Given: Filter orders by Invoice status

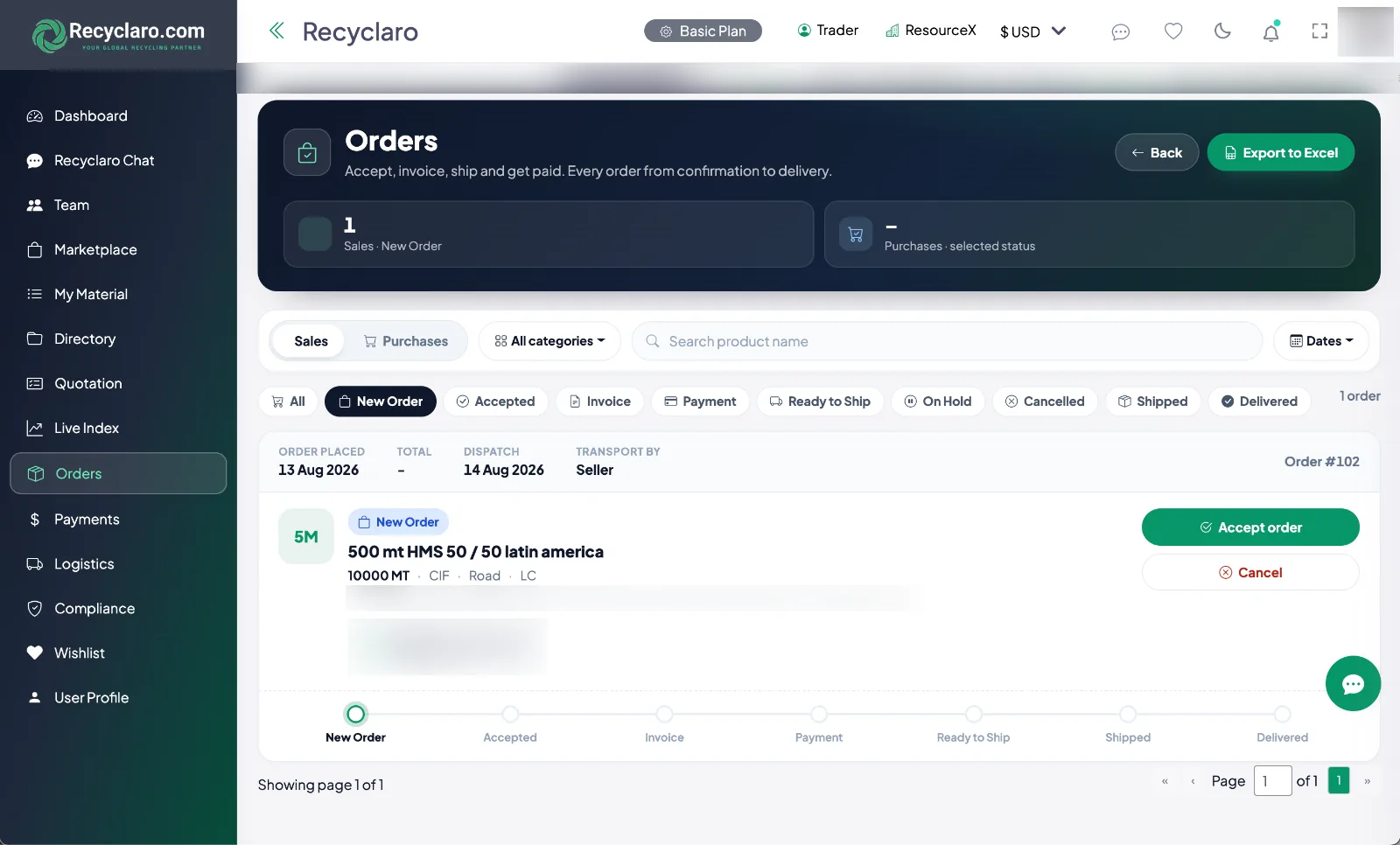Looking at the screenshot, I should point(599,402).
